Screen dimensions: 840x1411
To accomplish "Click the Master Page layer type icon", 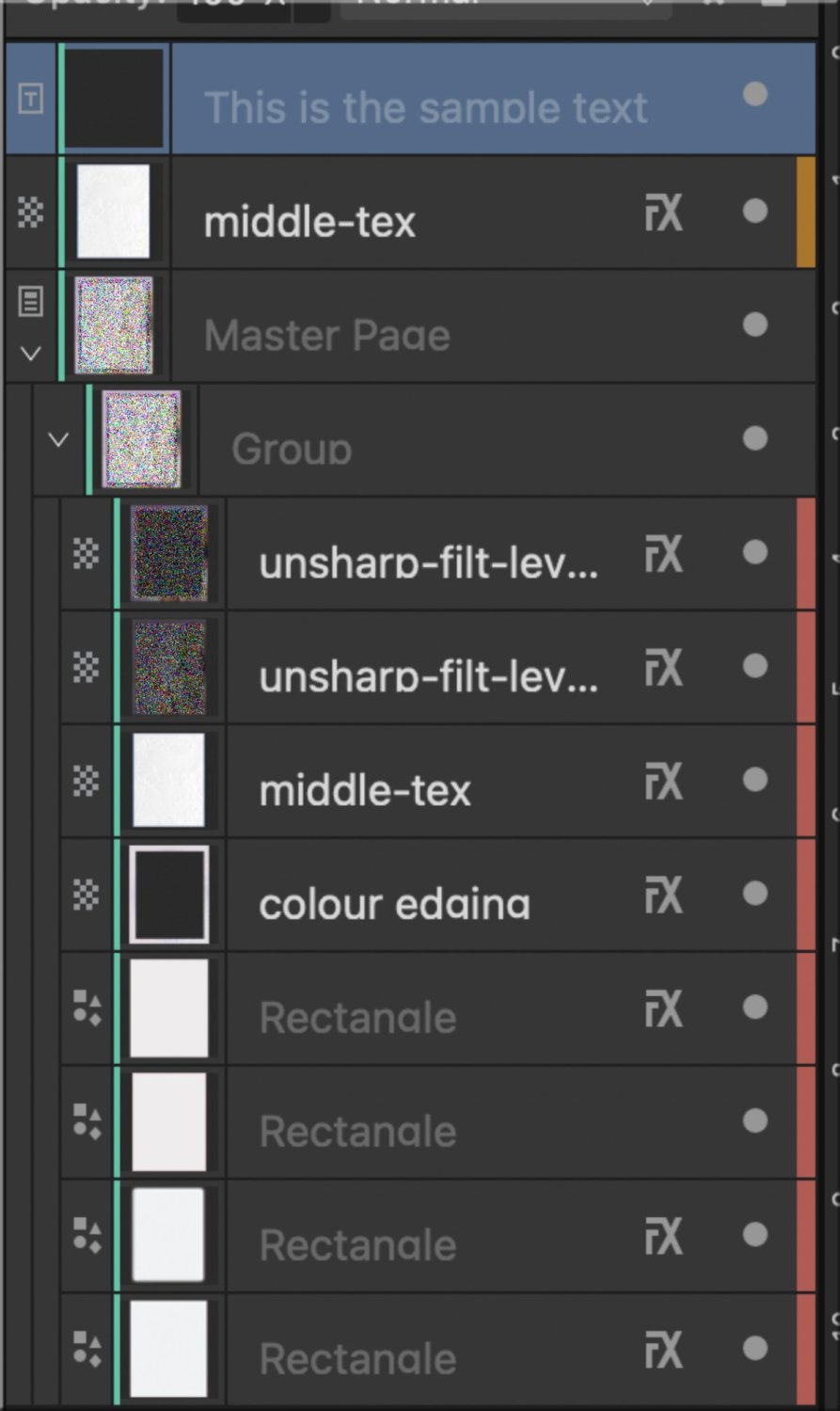I will click(31, 302).
